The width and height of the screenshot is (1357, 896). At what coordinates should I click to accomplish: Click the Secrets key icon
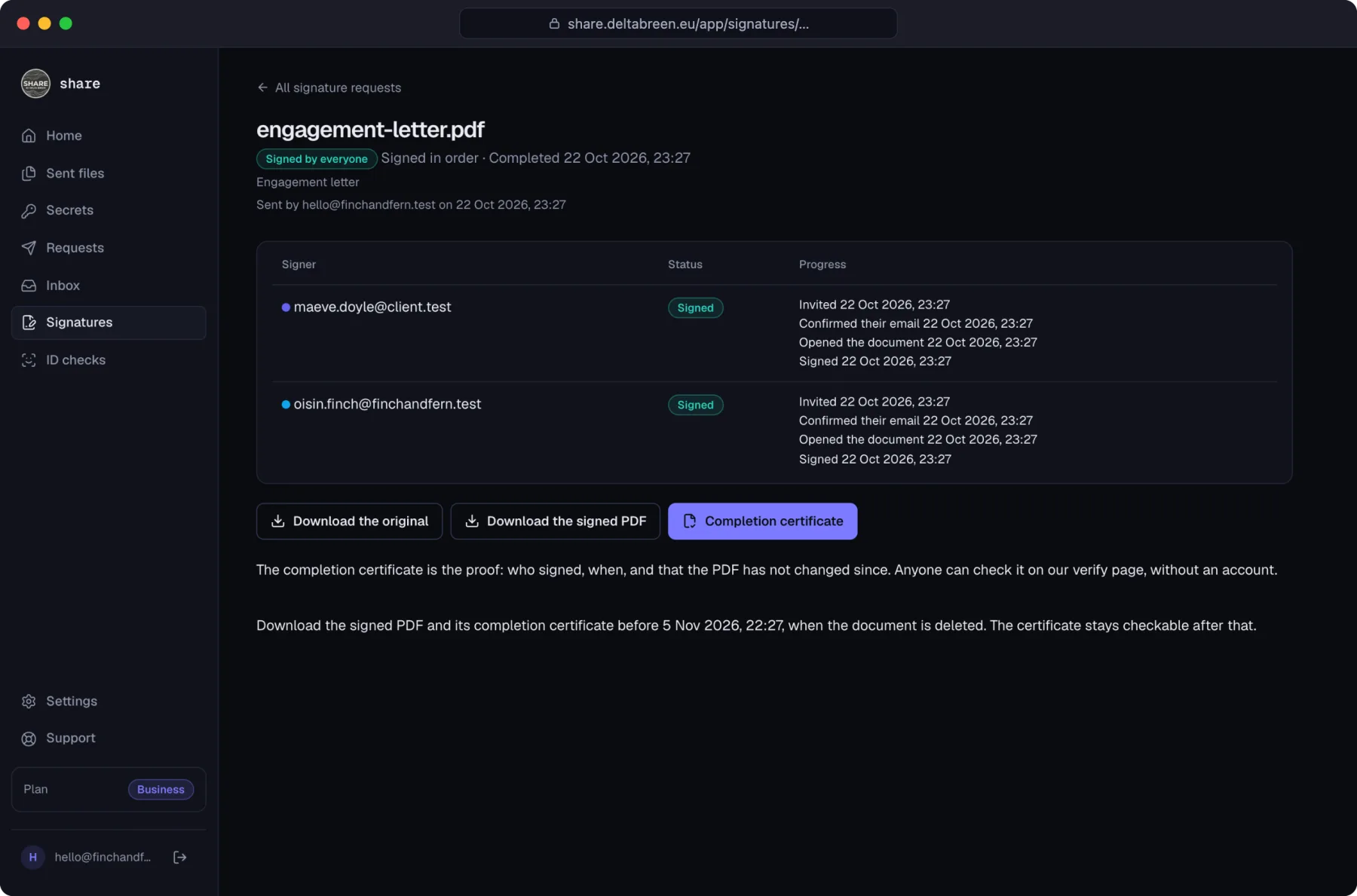point(29,210)
